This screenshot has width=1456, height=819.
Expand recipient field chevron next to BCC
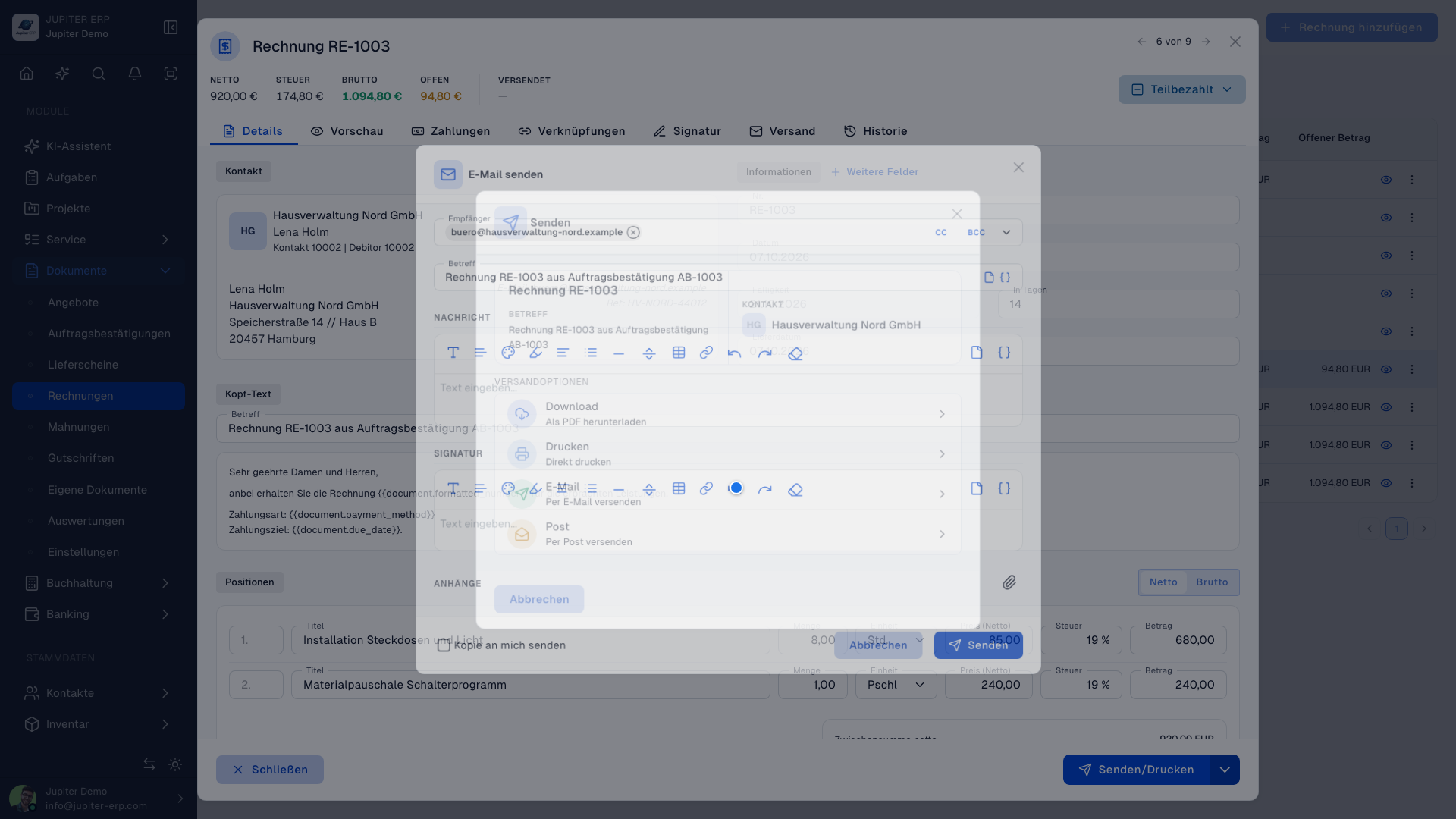[x=1006, y=233]
